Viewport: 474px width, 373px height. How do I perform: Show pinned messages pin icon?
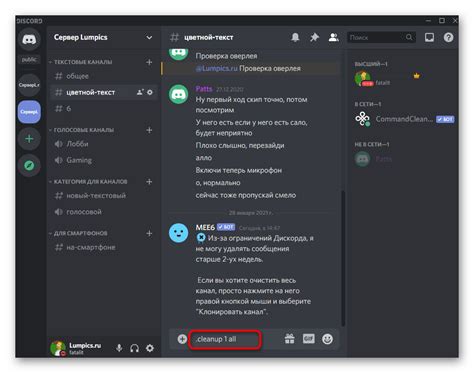(314, 37)
